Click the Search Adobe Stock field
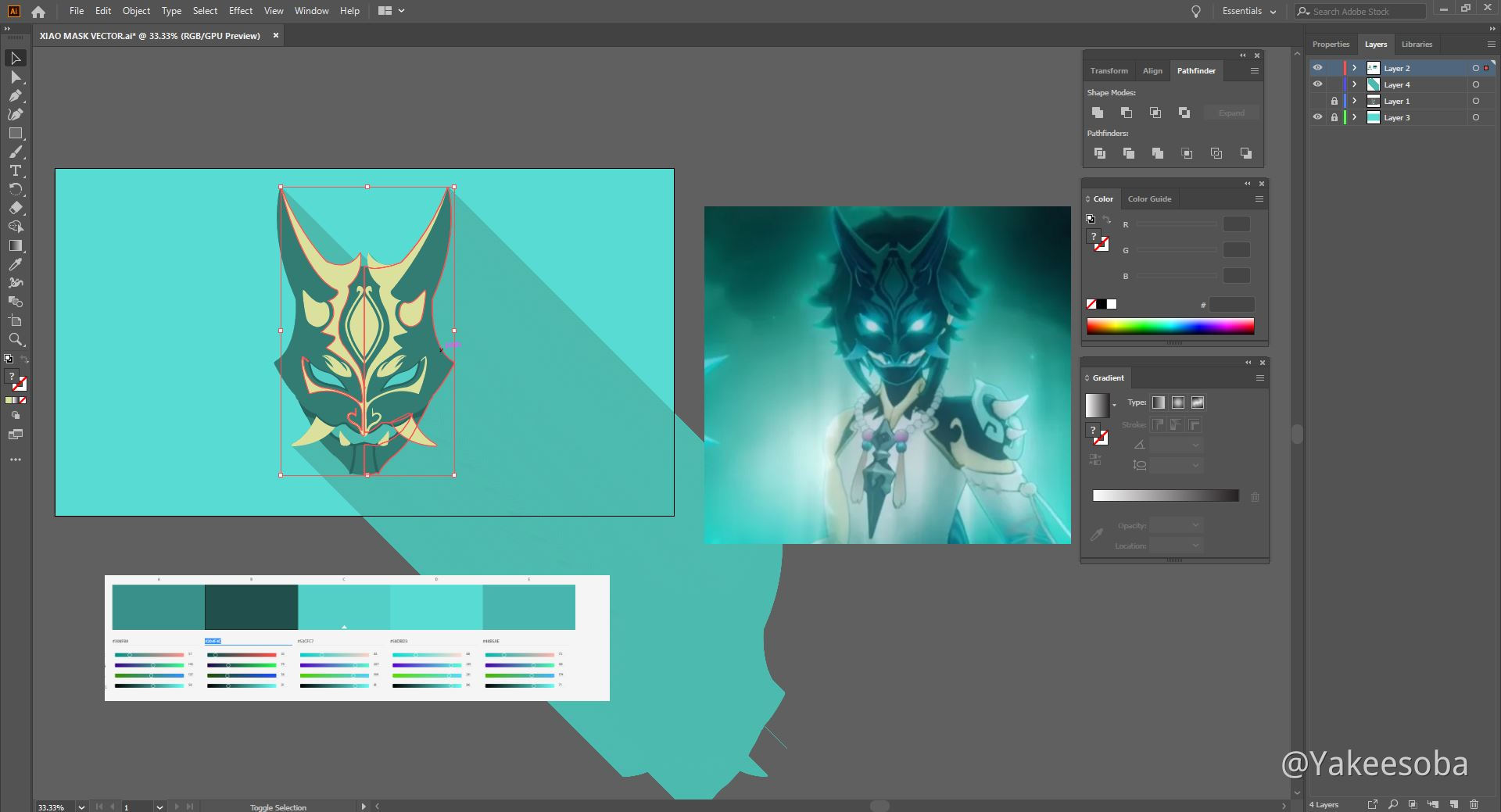The image size is (1501, 812). pos(1360,12)
